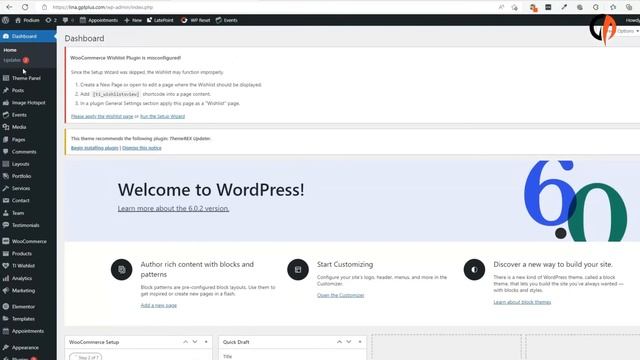The image size is (640, 360).
Task: Open the updates counter in admin bar
Action: pyautogui.click(x=51, y=20)
